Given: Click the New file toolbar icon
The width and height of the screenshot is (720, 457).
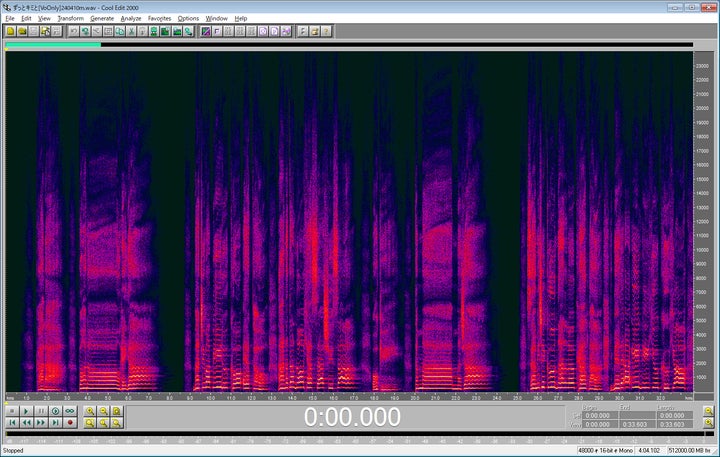Looking at the screenshot, I should (11, 31).
